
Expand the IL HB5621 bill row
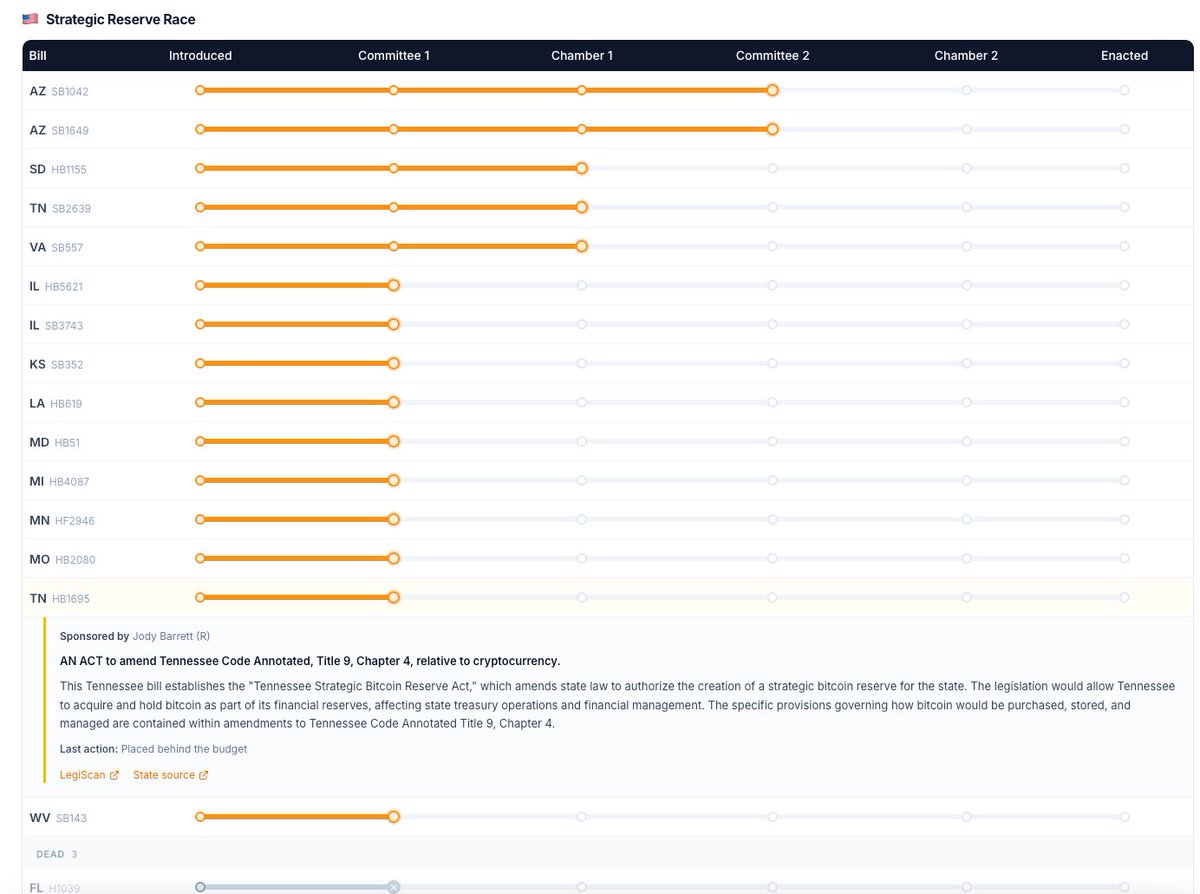(x=608, y=286)
